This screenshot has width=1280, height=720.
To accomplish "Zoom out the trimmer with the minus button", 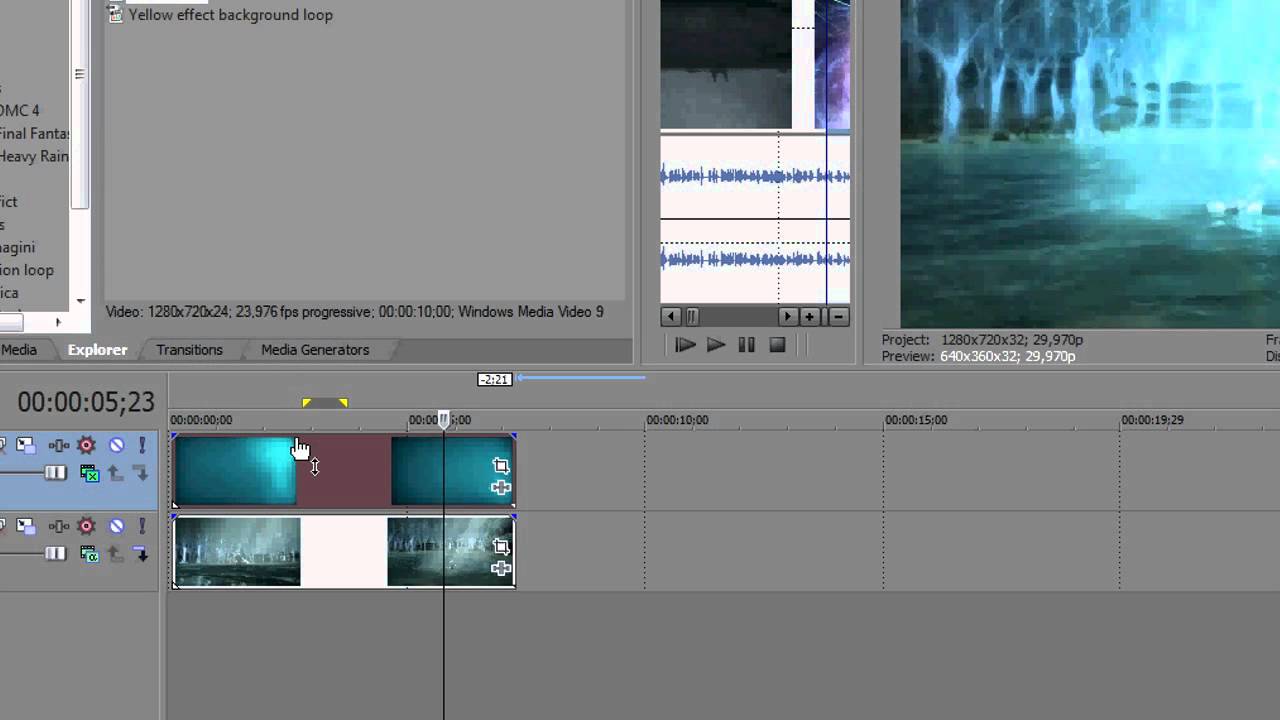I will pos(839,316).
